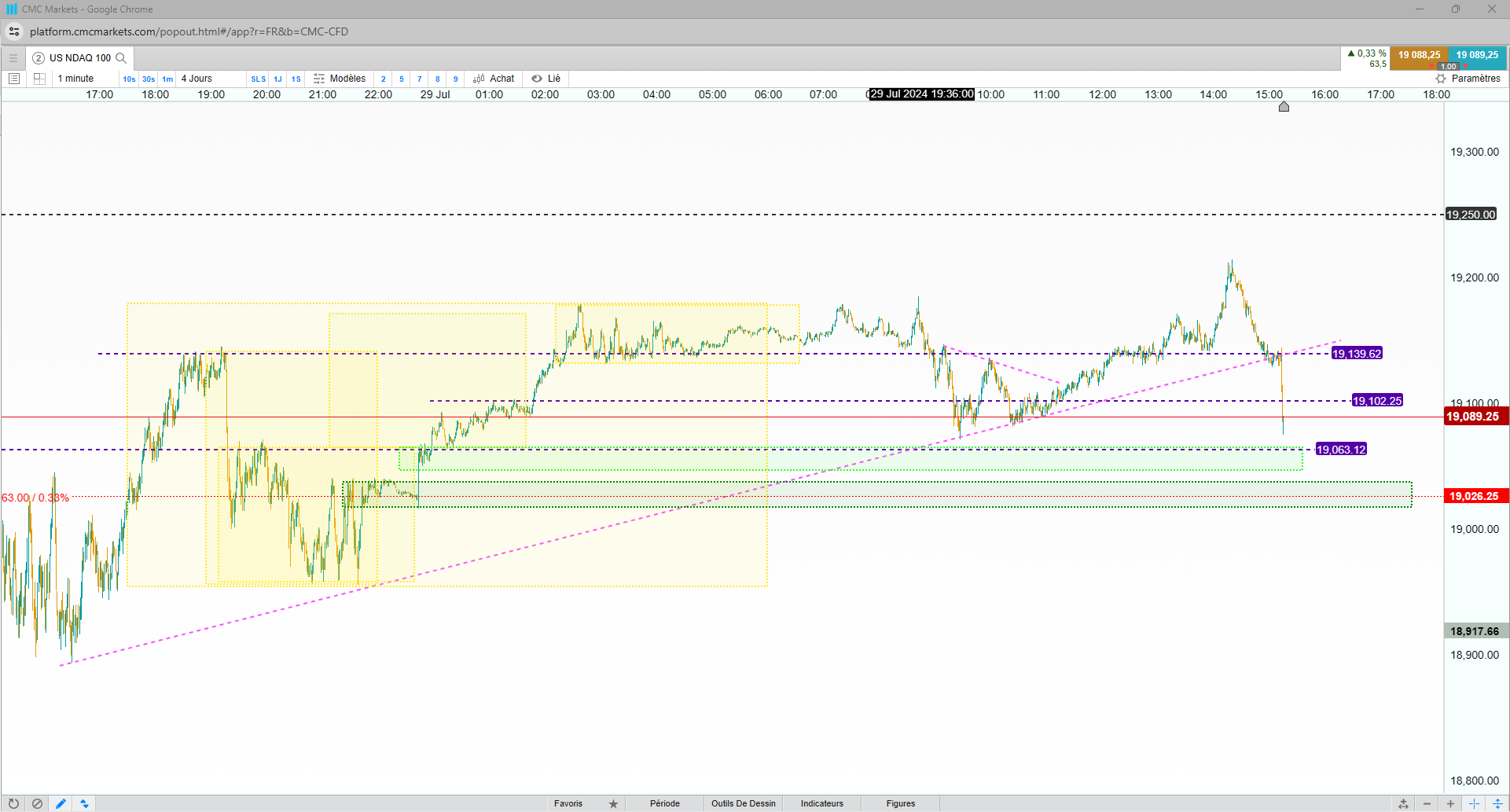Click the 19,250.00 dashed line price label
This screenshot has width=1510, height=812.
coord(1471,215)
